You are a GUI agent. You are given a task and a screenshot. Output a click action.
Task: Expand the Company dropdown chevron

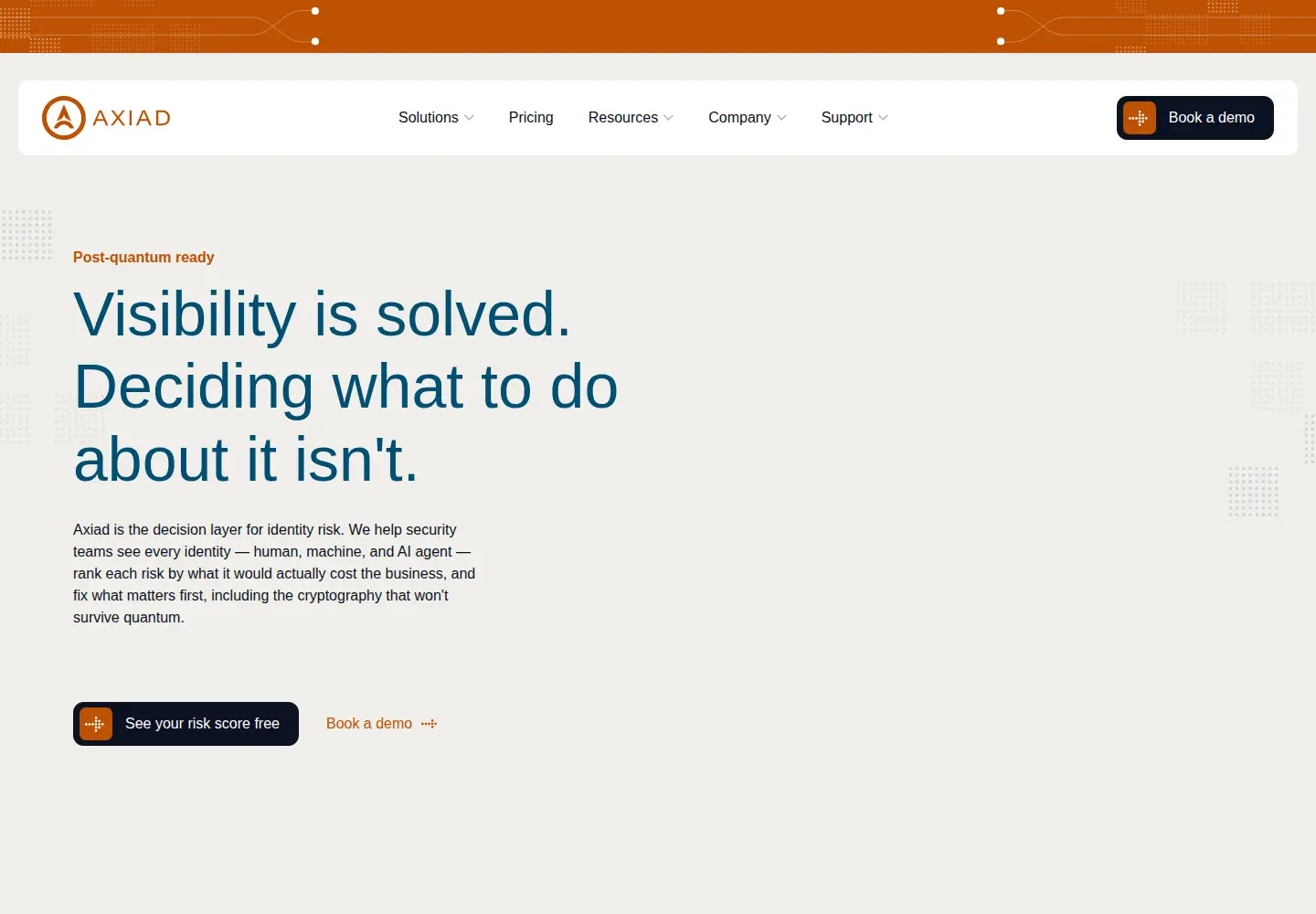point(781,118)
